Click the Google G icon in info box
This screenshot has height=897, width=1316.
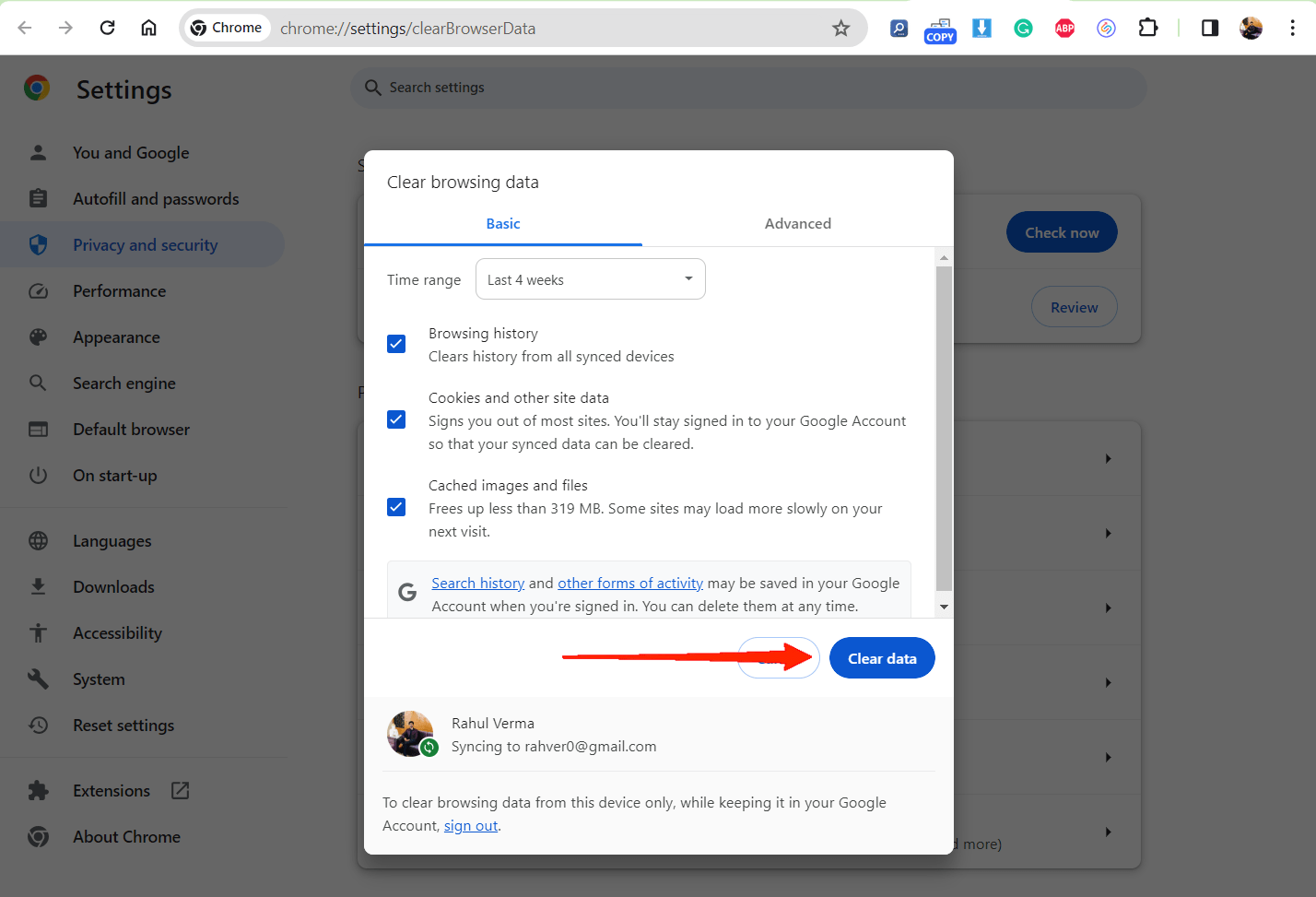point(407,593)
